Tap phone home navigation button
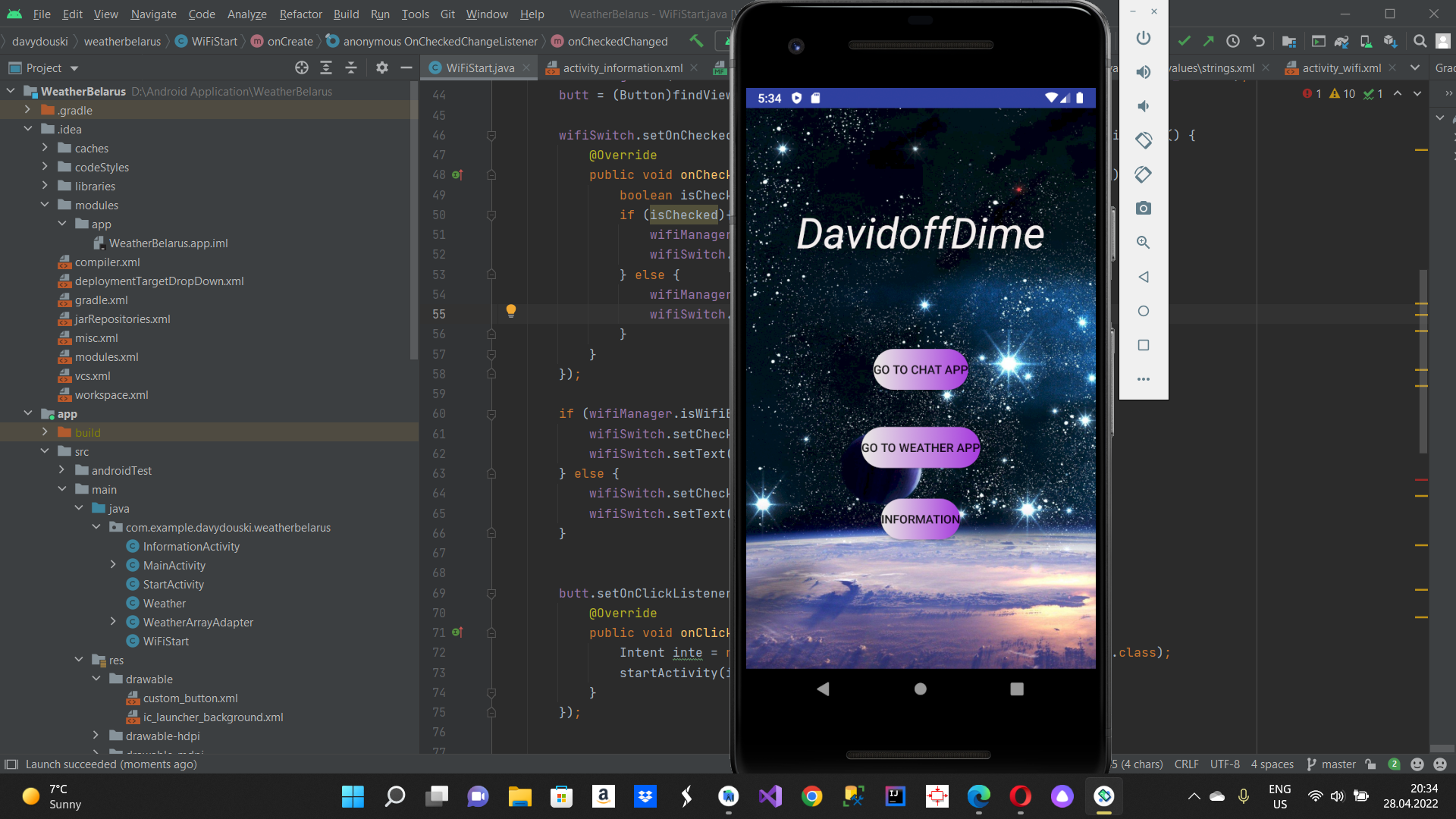 click(921, 689)
